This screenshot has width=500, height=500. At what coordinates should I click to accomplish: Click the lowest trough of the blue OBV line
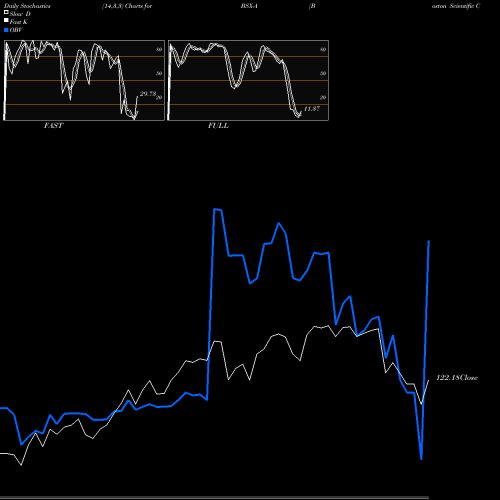point(421,459)
